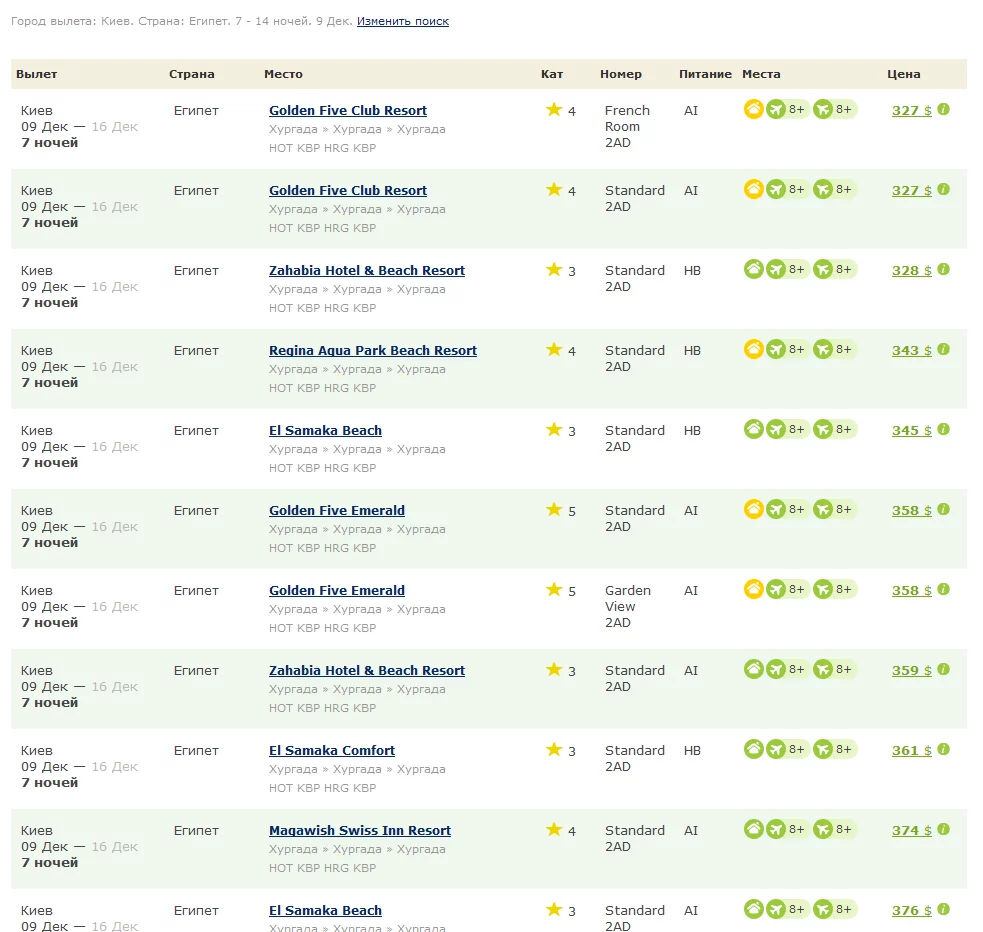Screen dimensions: 983x932
Task: Click the 361 $ price link
Action: (x=911, y=751)
